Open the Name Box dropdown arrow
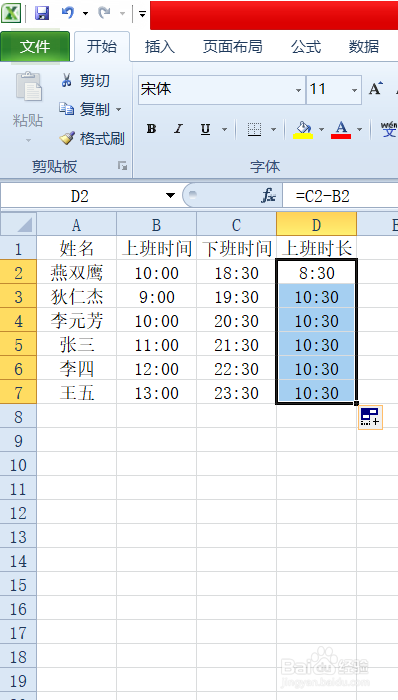This screenshot has height=700, width=398. [170, 196]
